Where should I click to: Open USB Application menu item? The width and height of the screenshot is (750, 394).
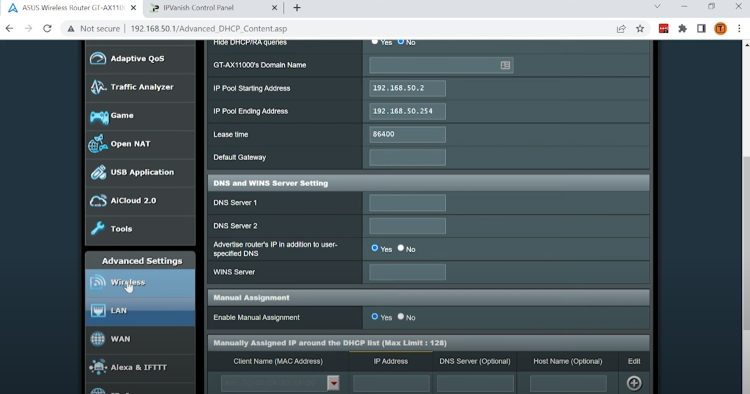[x=140, y=172]
